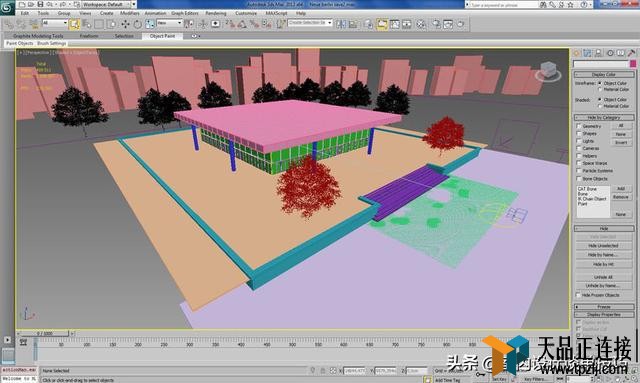Click the Select and Link tool

[9, 24]
